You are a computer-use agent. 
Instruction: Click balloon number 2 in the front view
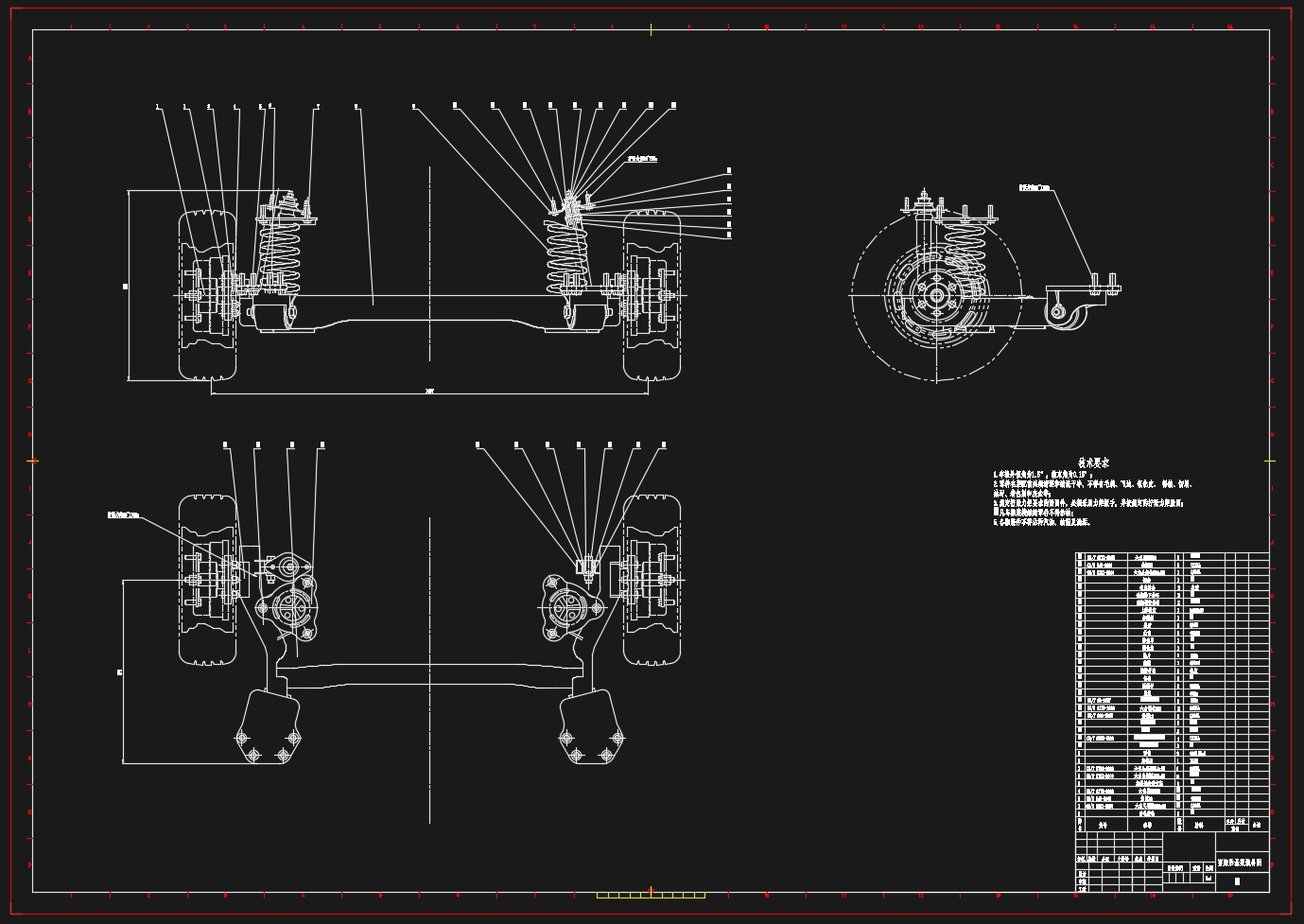tap(184, 107)
